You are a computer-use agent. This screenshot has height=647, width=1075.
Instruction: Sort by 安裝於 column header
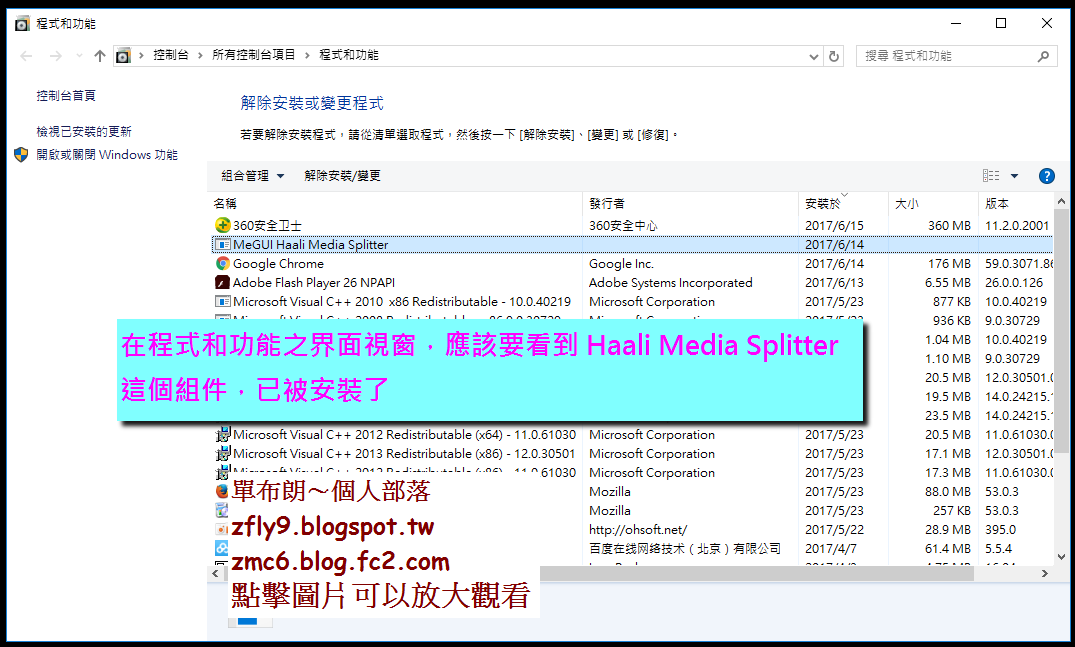pyautogui.click(x=844, y=204)
